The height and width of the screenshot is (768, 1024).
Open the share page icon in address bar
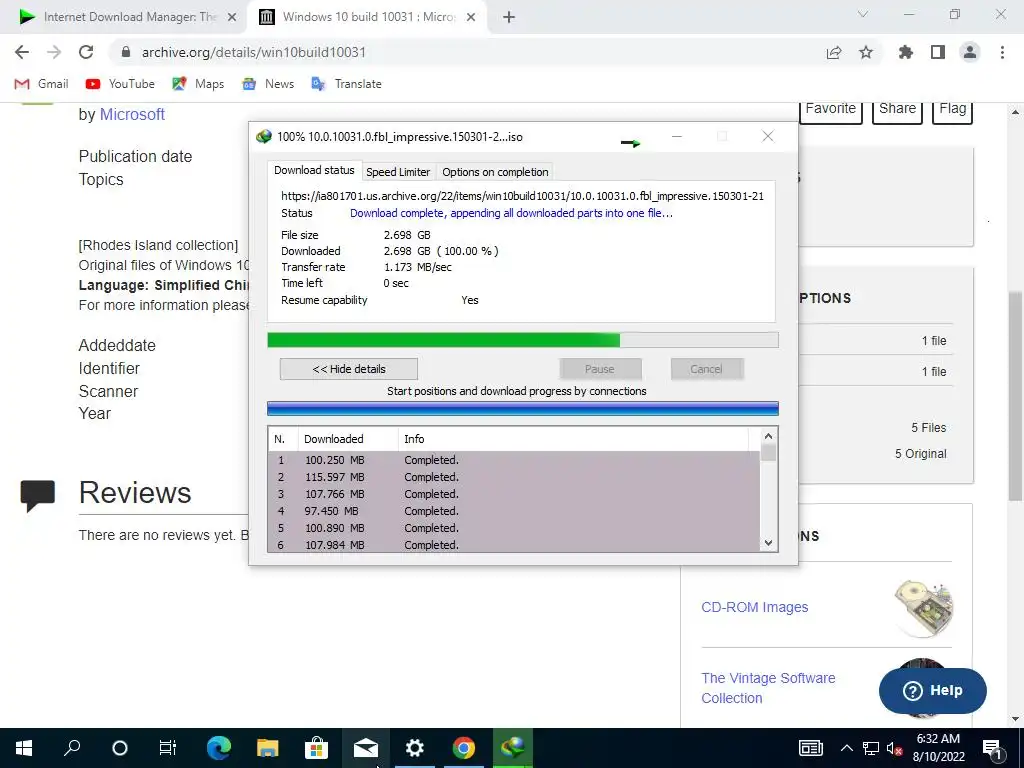click(834, 52)
